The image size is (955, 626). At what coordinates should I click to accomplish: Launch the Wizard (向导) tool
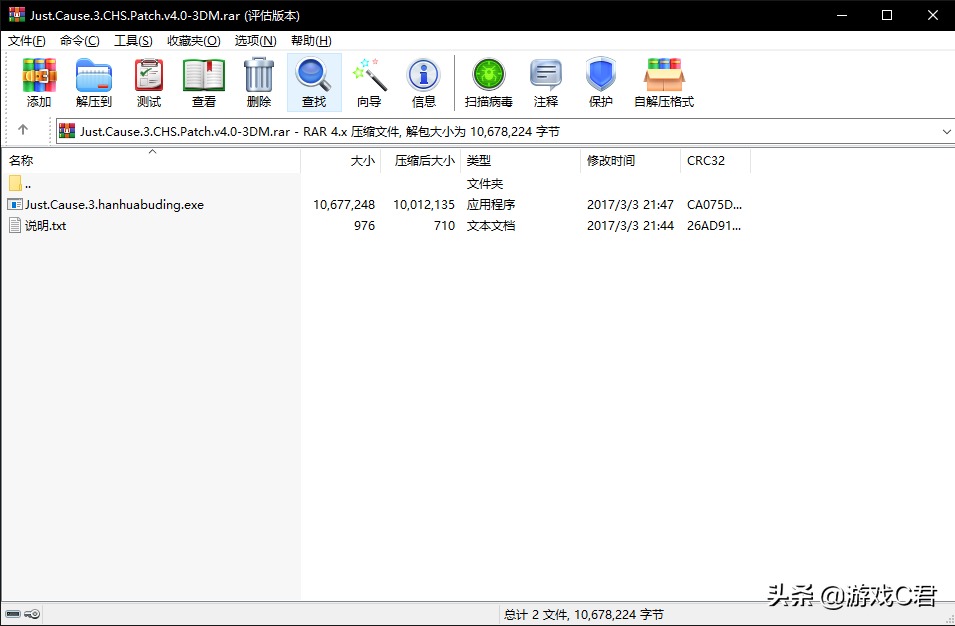(x=369, y=82)
